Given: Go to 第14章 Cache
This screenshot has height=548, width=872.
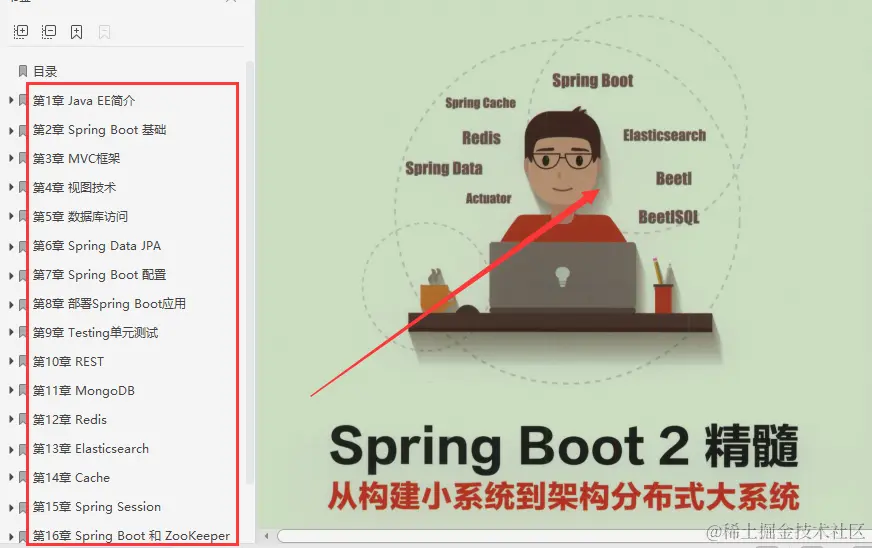Looking at the screenshot, I should click(x=71, y=477).
